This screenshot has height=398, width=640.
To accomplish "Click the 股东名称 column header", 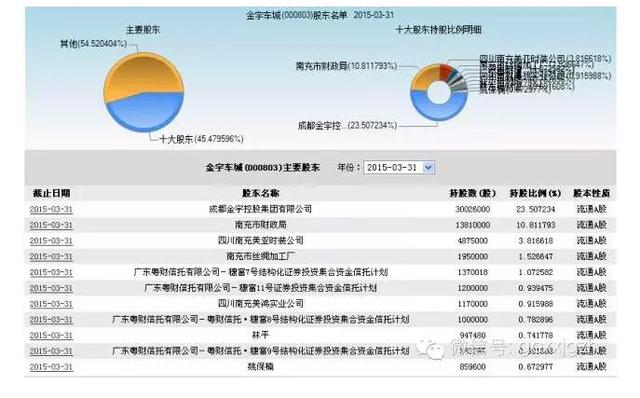I will point(261,193).
